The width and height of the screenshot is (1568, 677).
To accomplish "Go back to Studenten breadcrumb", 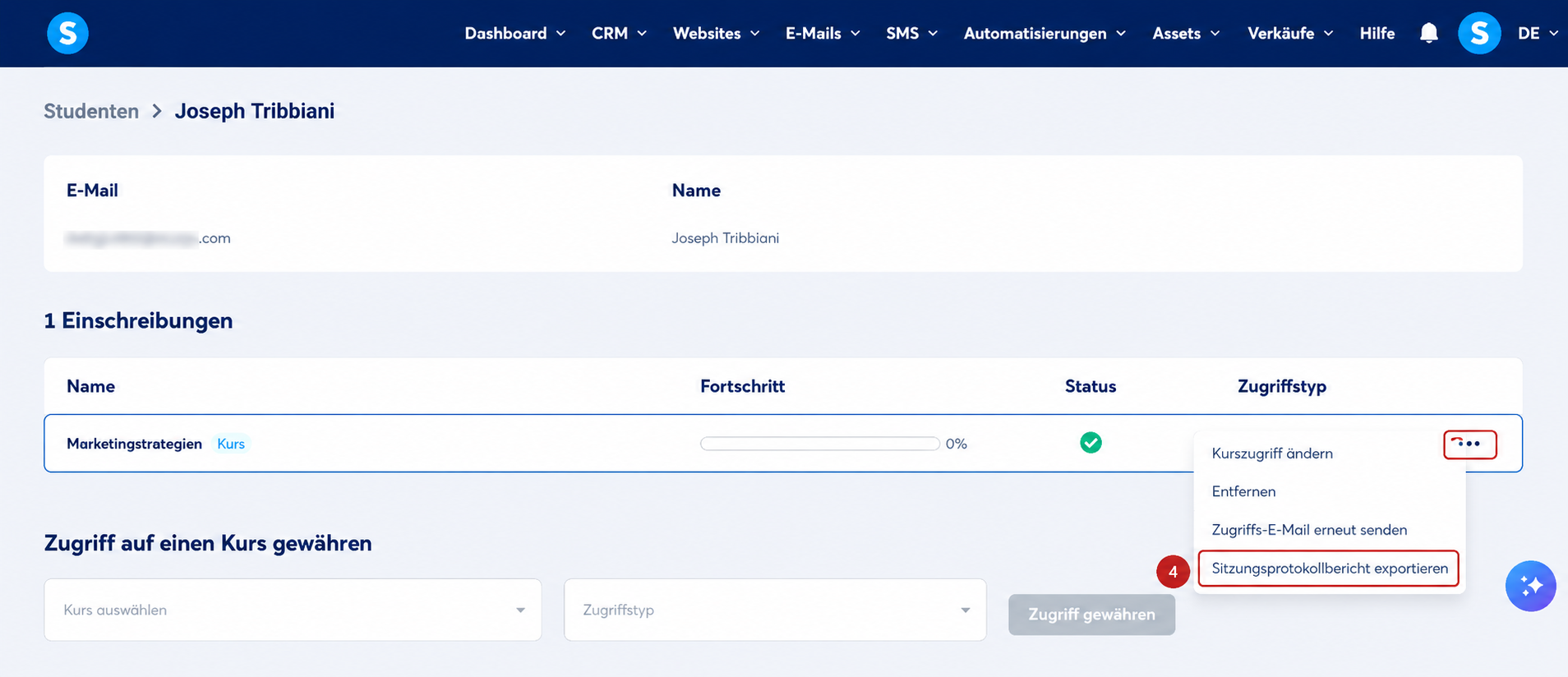I will (91, 111).
